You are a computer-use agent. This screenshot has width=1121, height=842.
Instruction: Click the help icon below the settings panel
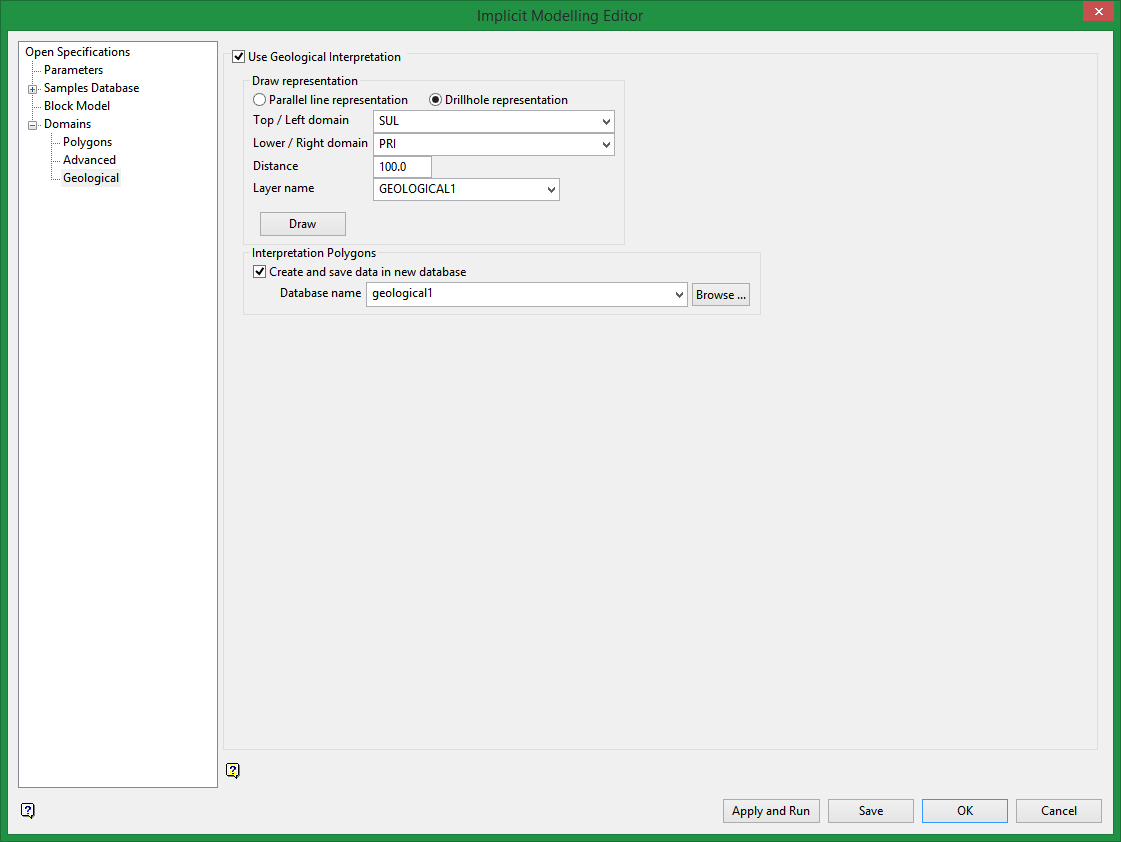(x=233, y=770)
